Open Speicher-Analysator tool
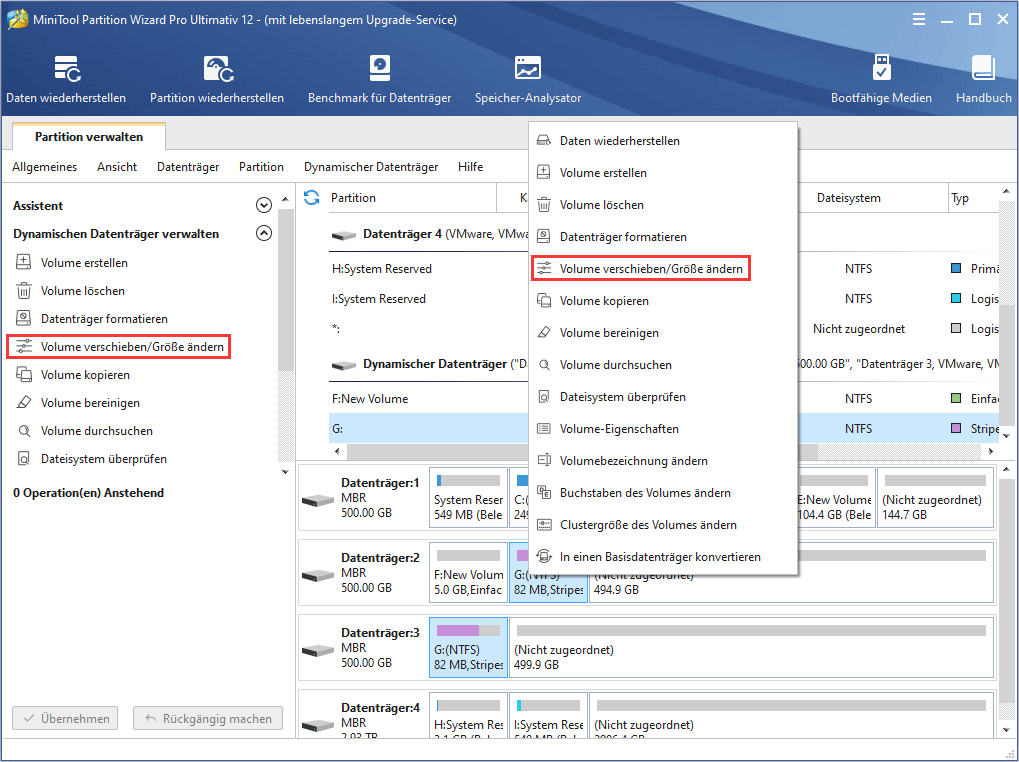The width and height of the screenshot is (1019, 762). coord(528,79)
